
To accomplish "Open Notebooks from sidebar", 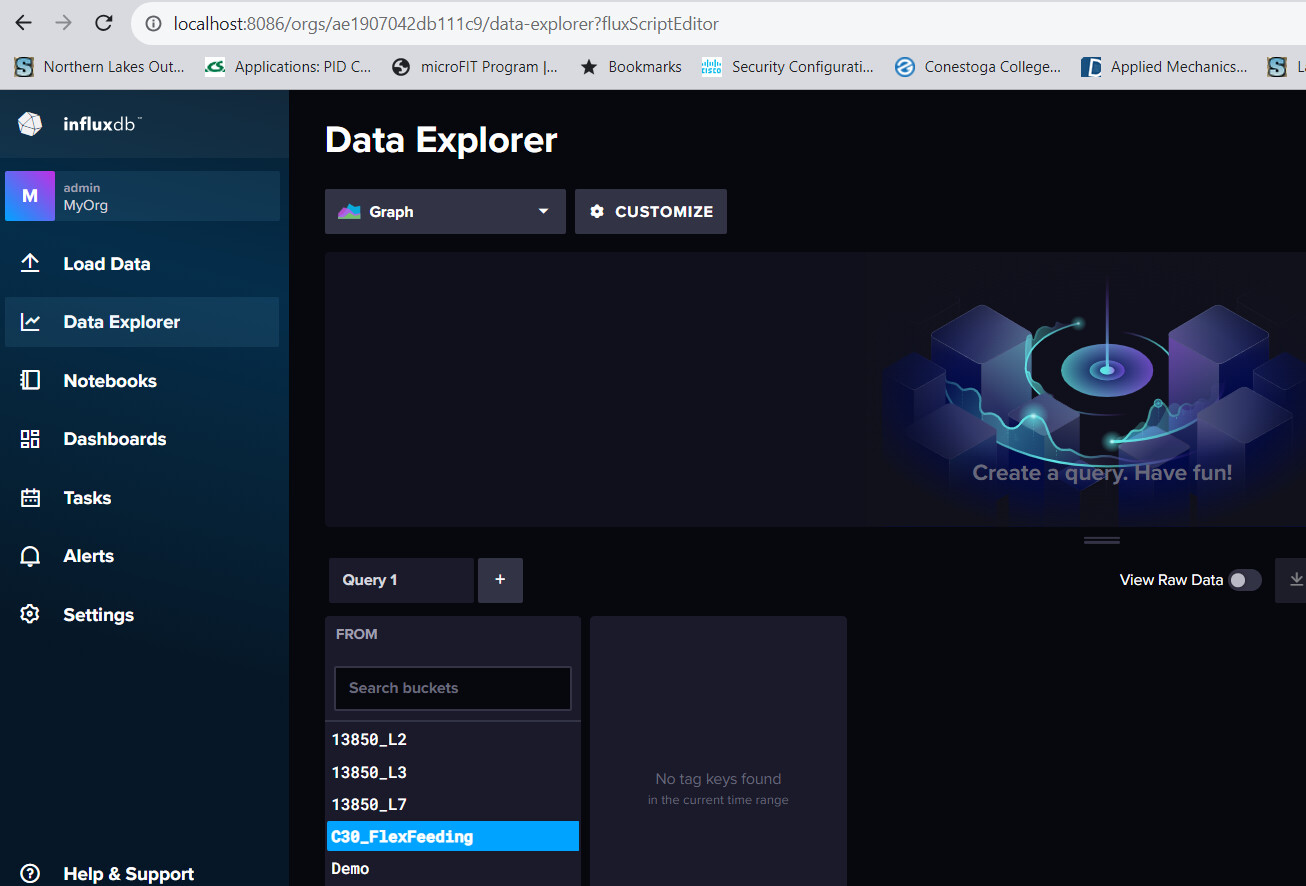I will tap(142, 381).
